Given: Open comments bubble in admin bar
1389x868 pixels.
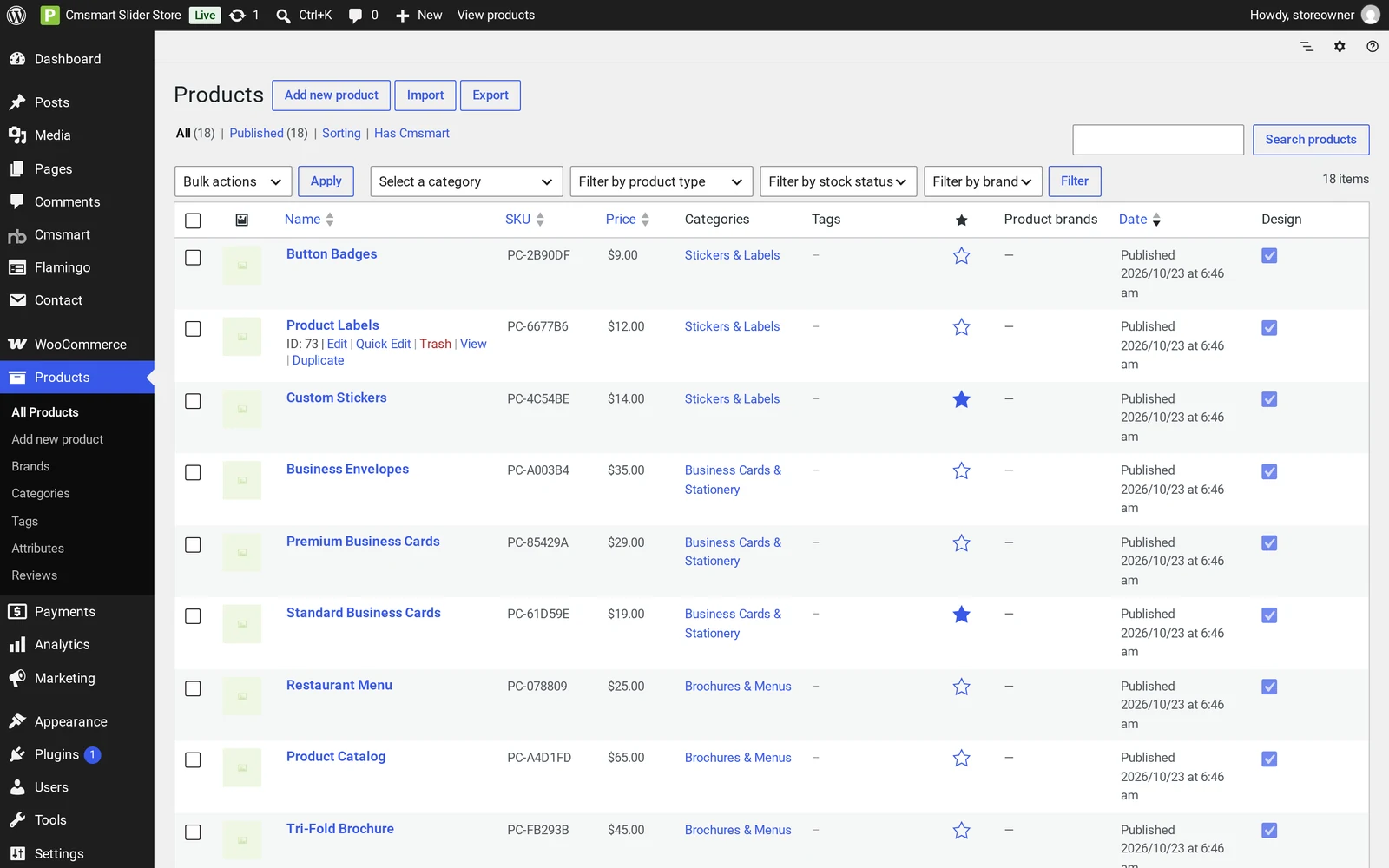Looking at the screenshot, I should click(363, 15).
